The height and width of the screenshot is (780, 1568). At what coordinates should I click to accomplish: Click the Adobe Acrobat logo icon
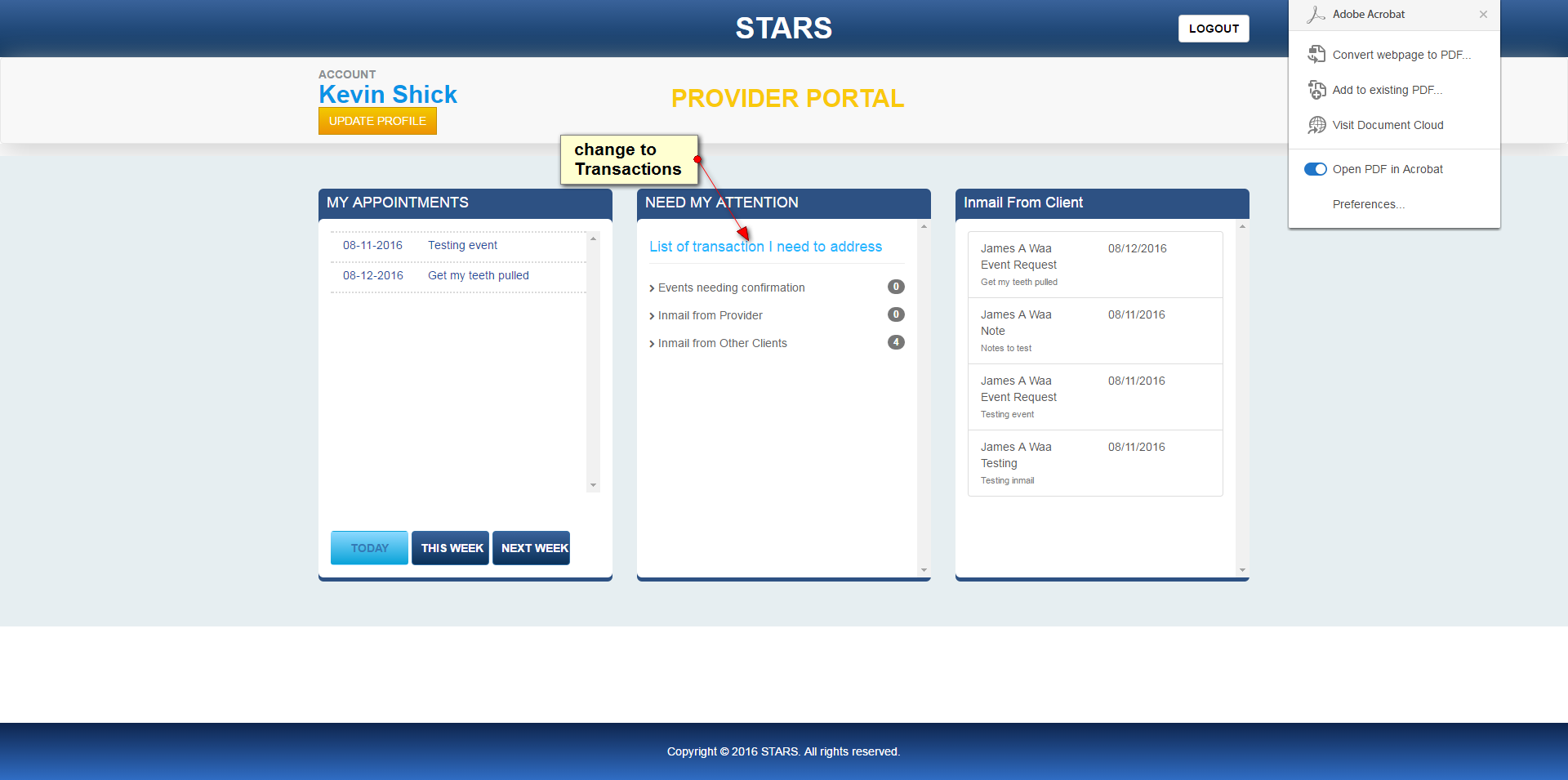point(1316,14)
